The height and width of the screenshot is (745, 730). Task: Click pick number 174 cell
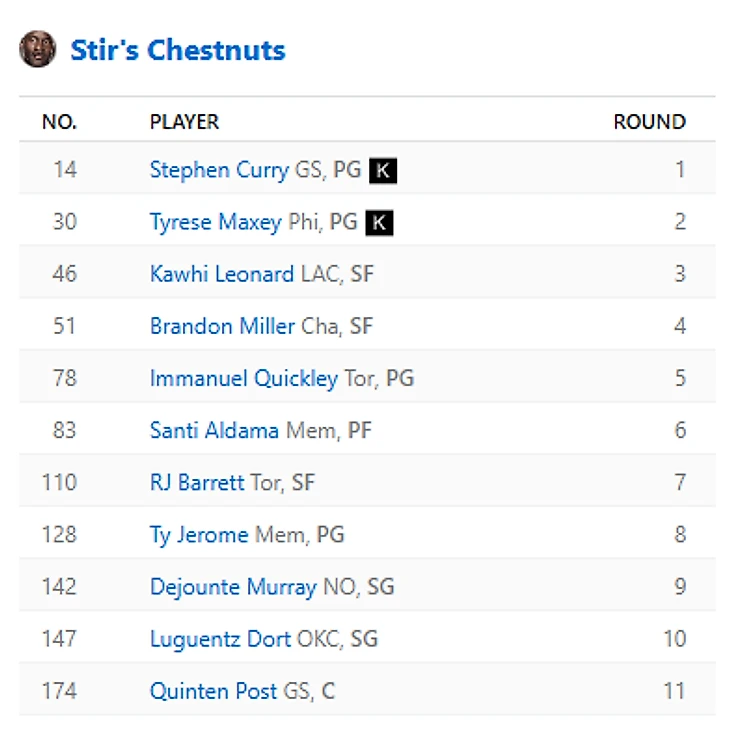pos(59,690)
